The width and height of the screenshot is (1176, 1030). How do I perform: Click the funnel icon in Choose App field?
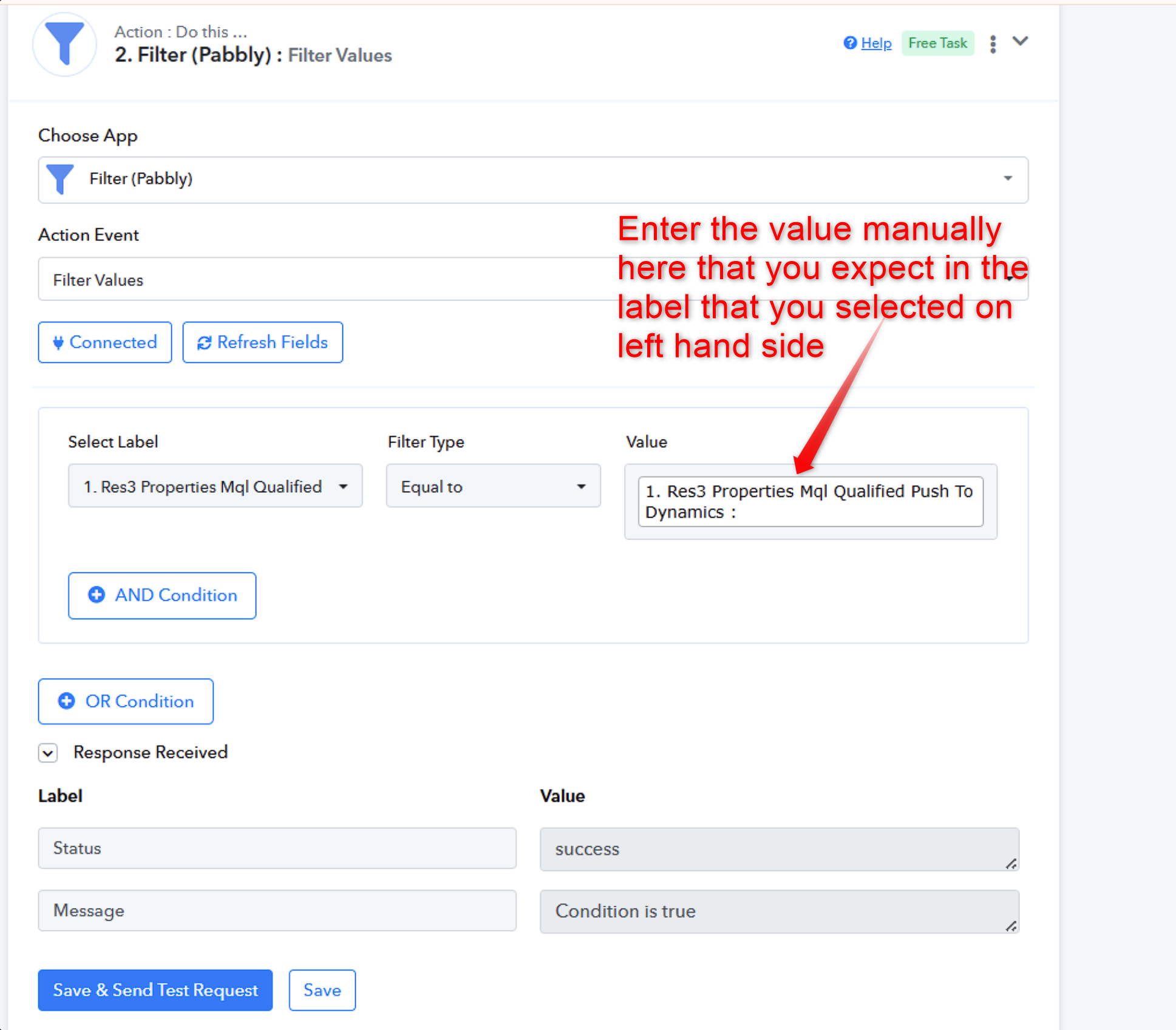(x=60, y=179)
